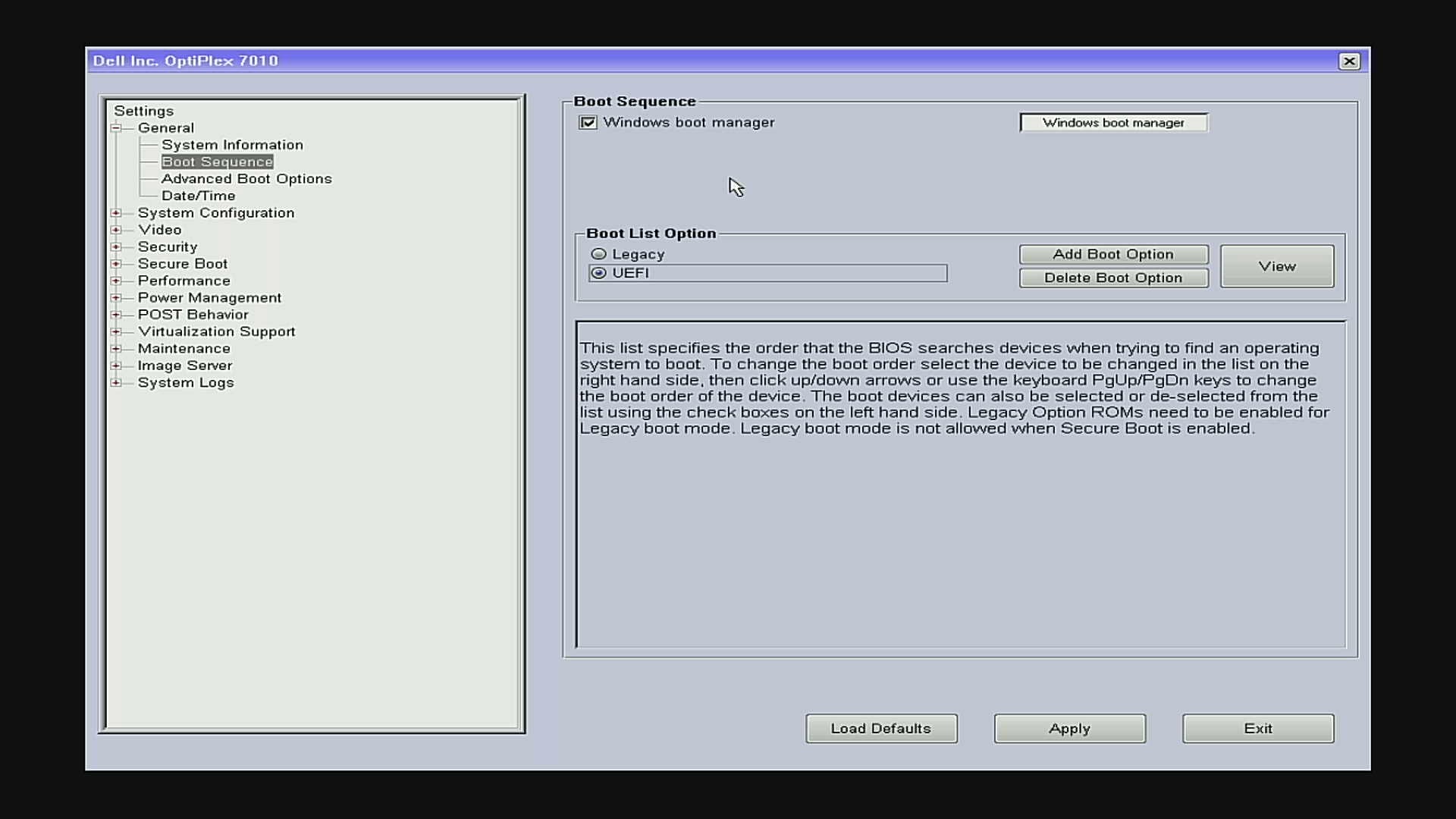
Task: Expand the System Configuration node
Action: 116,213
